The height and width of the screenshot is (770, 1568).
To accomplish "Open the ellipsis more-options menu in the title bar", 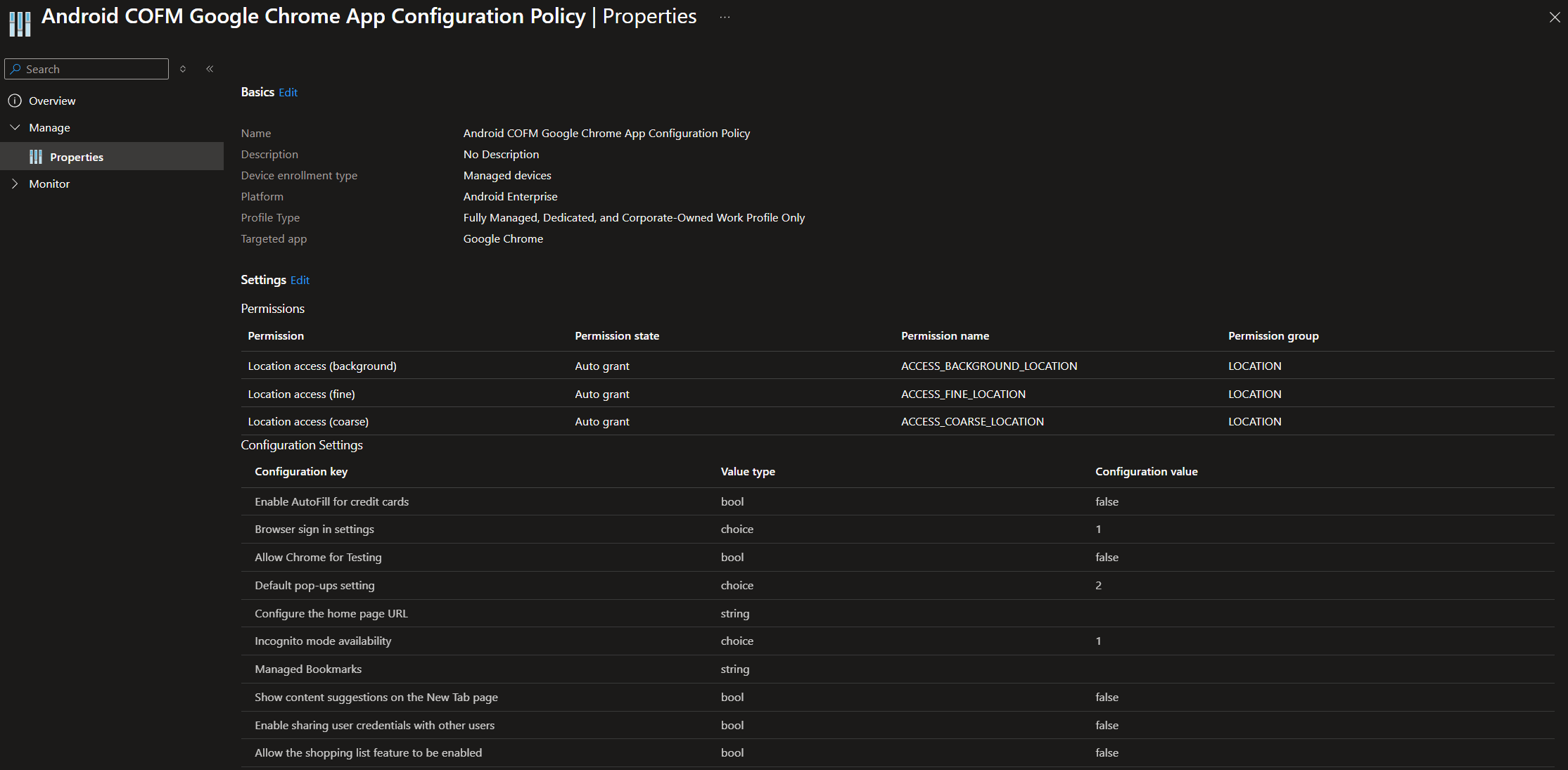I will point(724,18).
